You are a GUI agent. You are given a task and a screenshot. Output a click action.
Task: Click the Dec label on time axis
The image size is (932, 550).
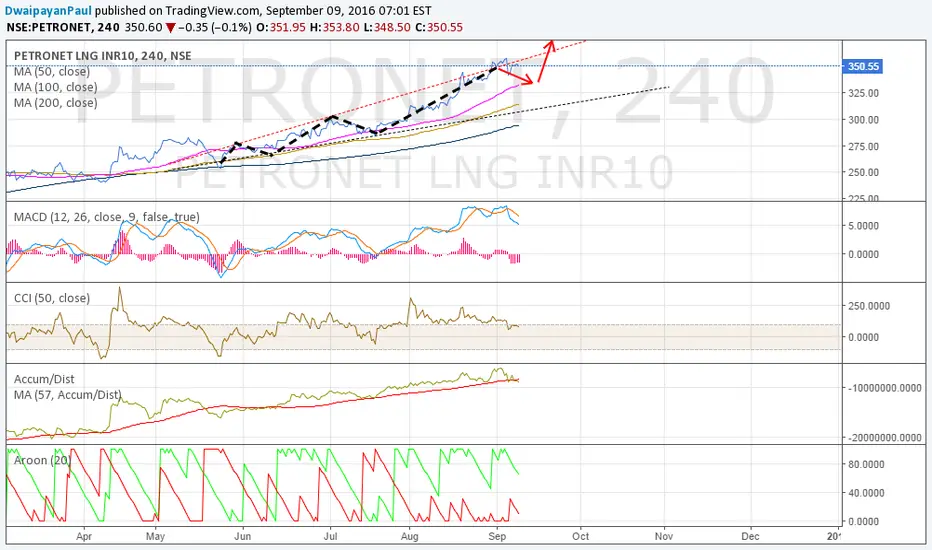(x=751, y=536)
